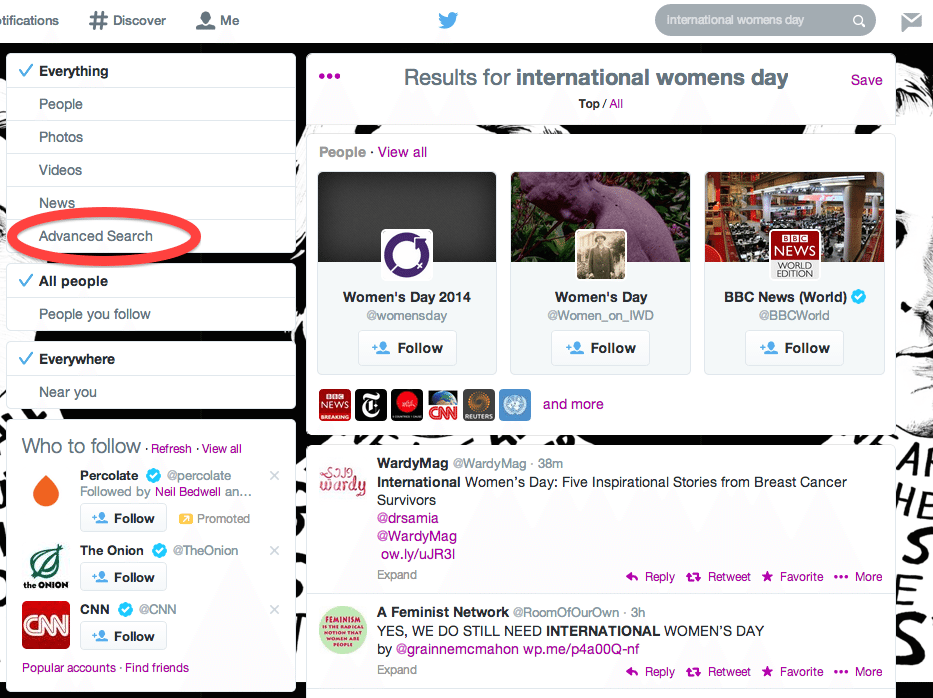933x698 pixels.
Task: Select the Everything filter
Action: (x=151, y=71)
